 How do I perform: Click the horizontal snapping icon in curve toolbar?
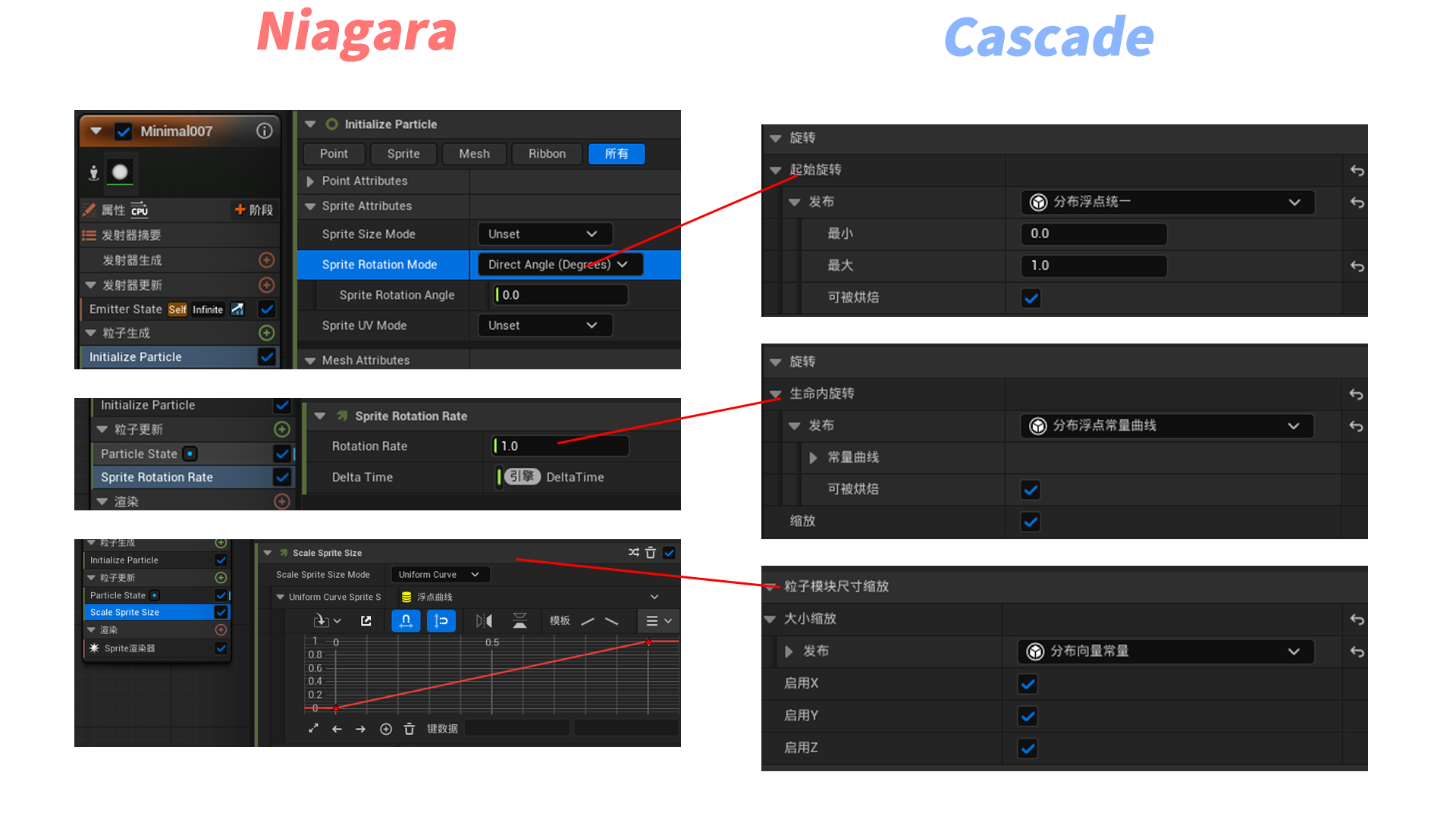pos(406,621)
